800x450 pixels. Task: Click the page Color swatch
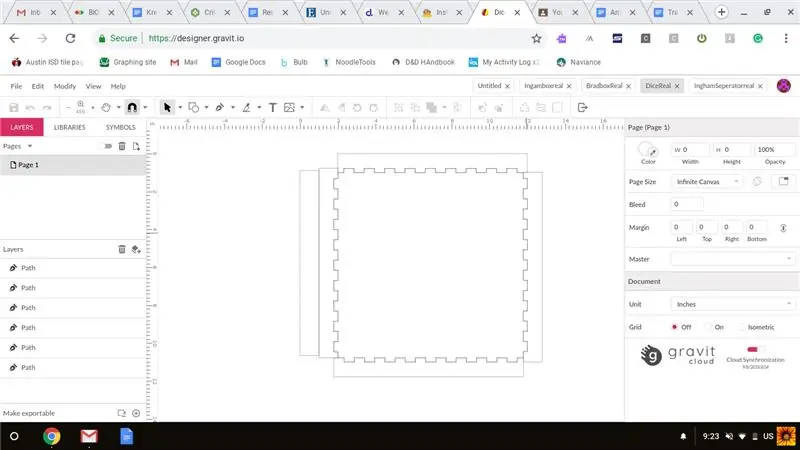tap(646, 150)
